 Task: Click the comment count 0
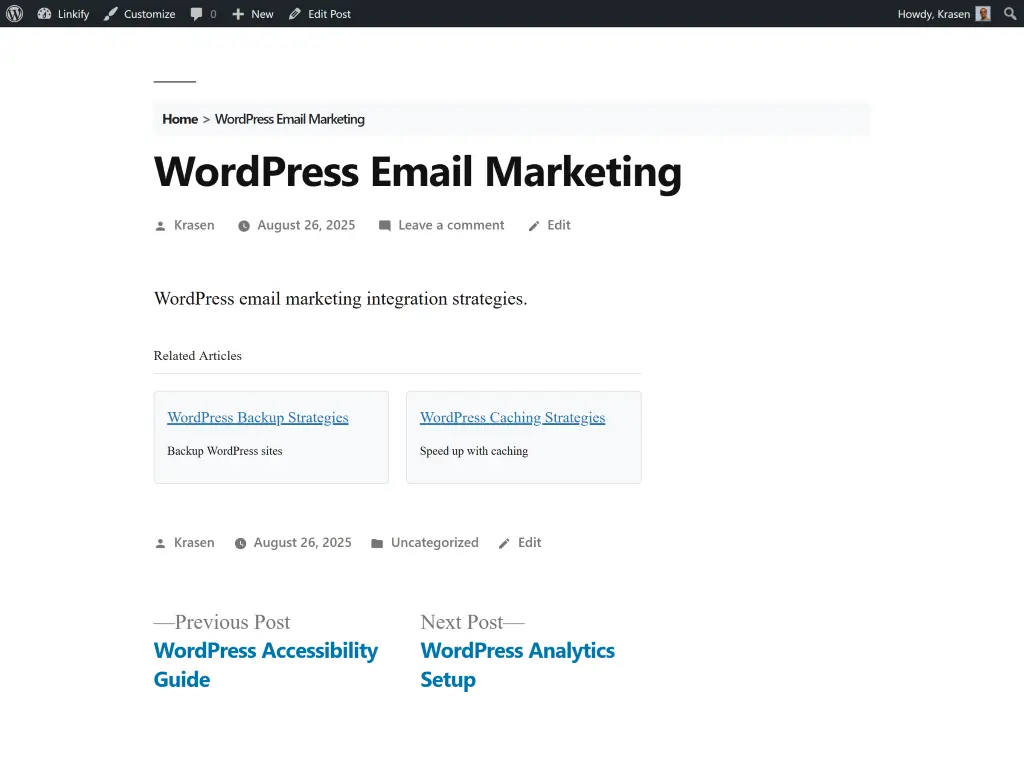point(213,14)
